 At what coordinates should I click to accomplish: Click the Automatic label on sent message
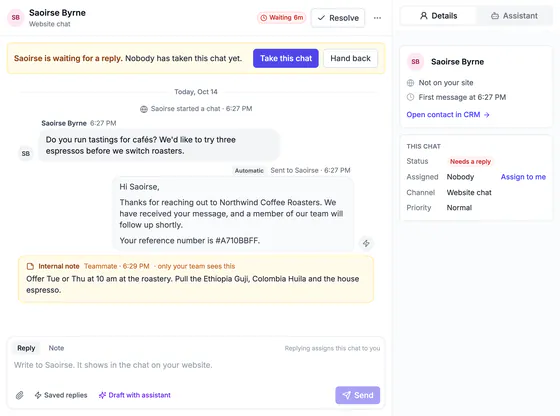point(249,171)
